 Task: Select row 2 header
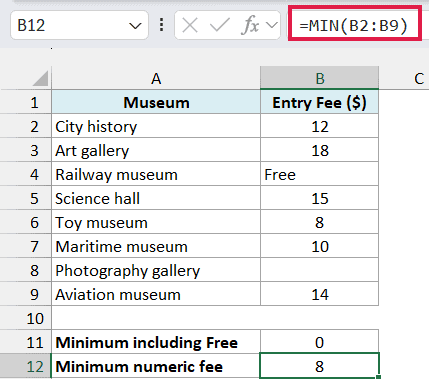(x=26, y=126)
